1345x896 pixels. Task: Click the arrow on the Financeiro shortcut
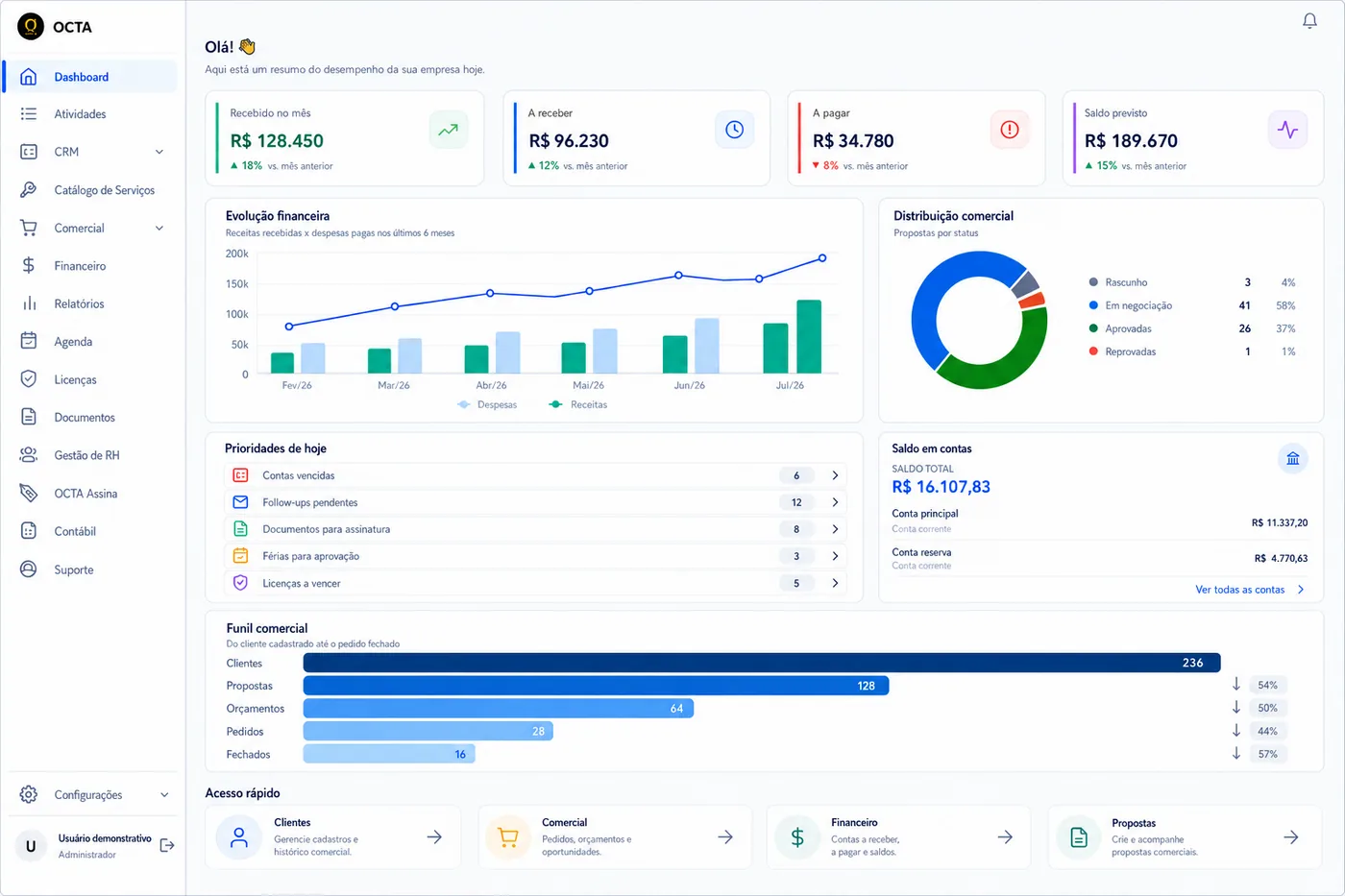1005,837
